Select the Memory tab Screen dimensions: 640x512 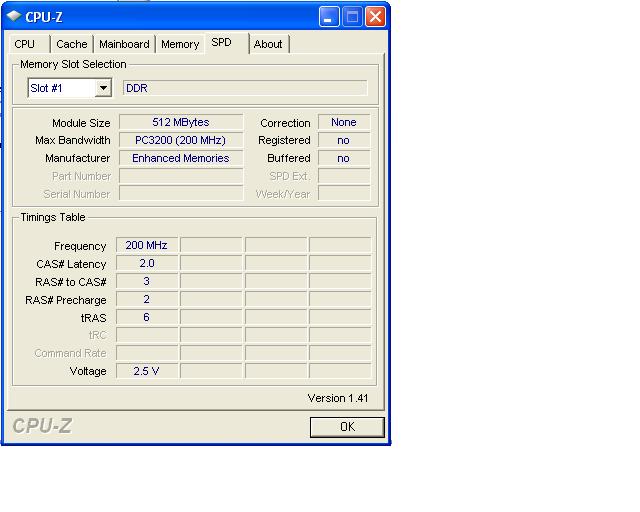coord(180,44)
